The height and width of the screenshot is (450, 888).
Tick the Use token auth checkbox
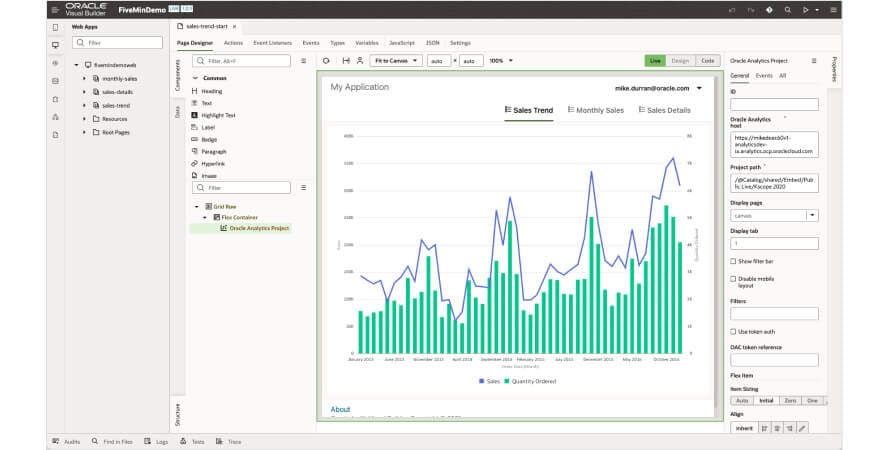(733, 331)
